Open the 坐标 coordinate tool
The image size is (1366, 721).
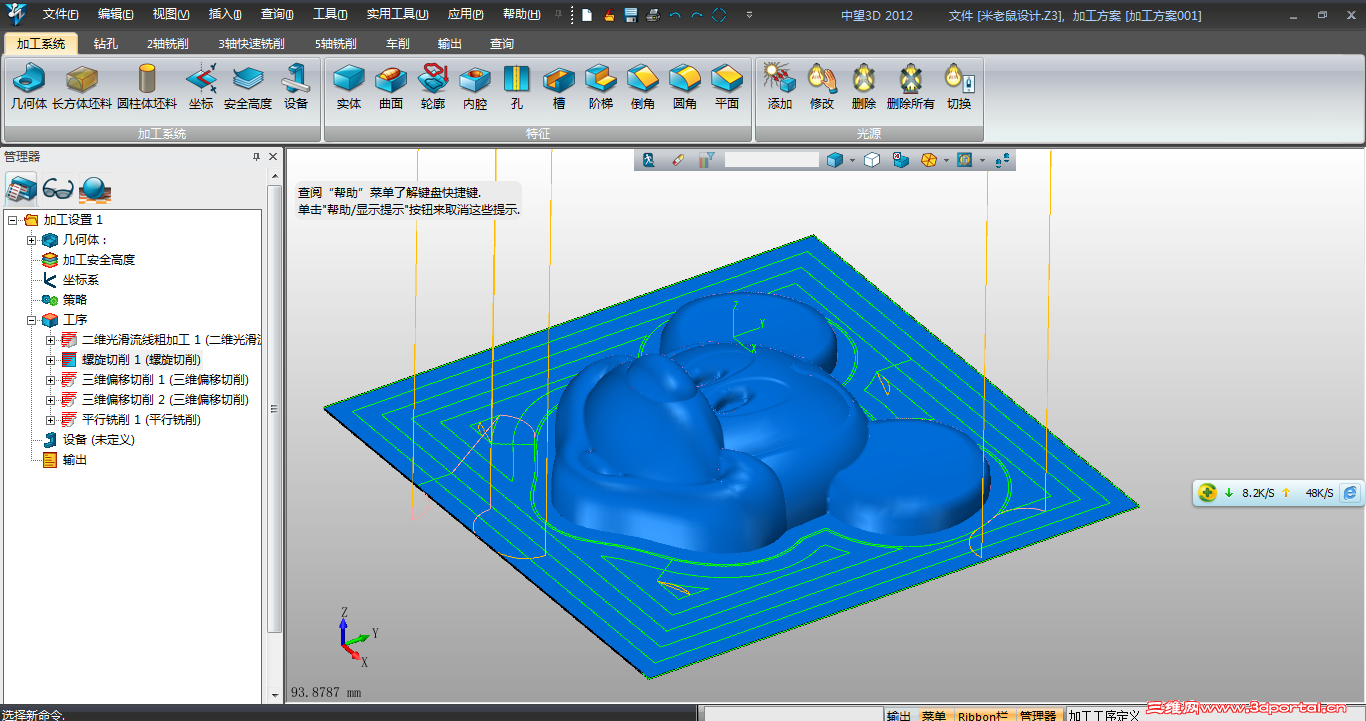click(x=201, y=87)
